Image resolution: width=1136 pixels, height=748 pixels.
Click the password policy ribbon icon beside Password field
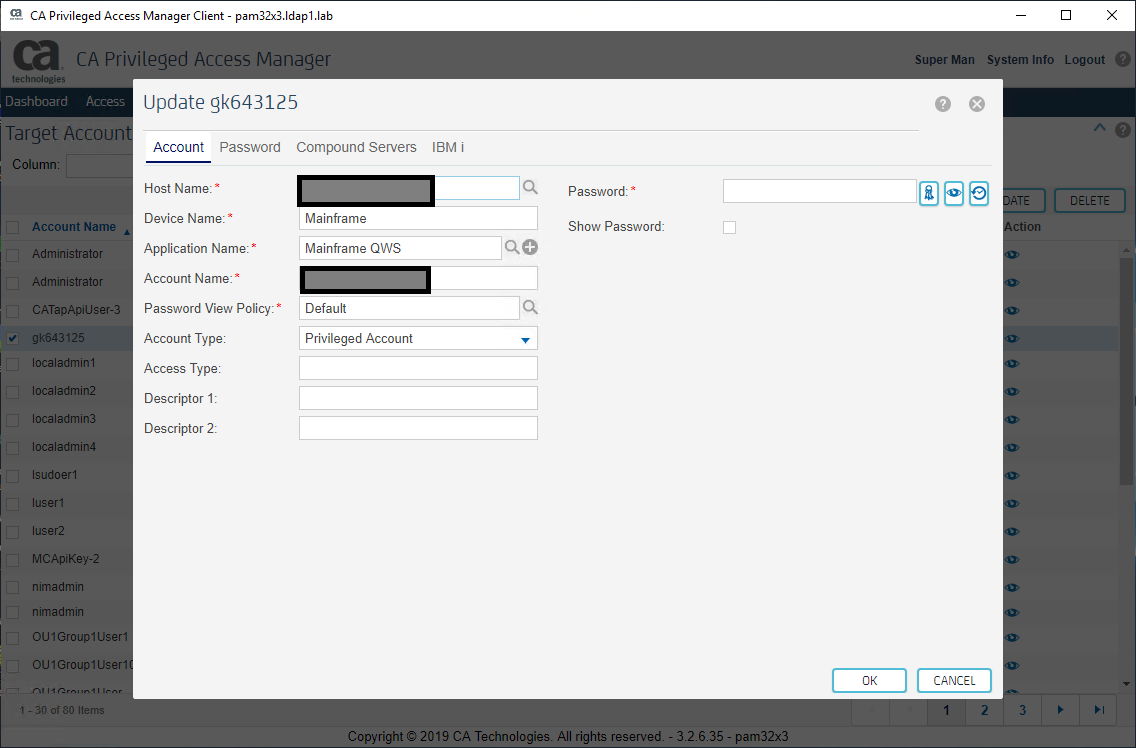[929, 193]
